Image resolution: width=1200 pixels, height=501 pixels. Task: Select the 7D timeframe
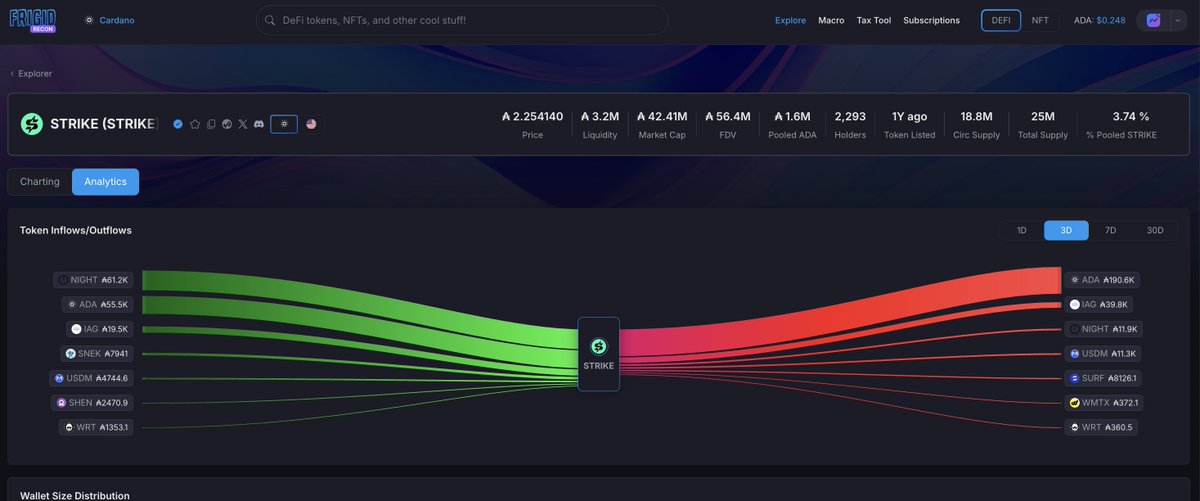(x=1110, y=230)
